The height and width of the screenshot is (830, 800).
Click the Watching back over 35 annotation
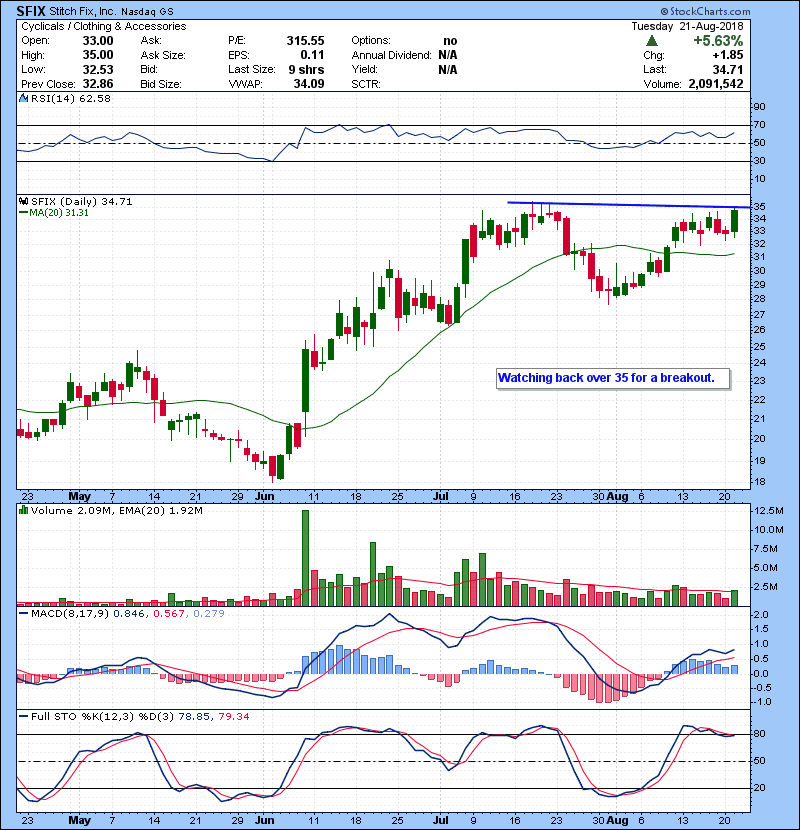click(x=613, y=378)
